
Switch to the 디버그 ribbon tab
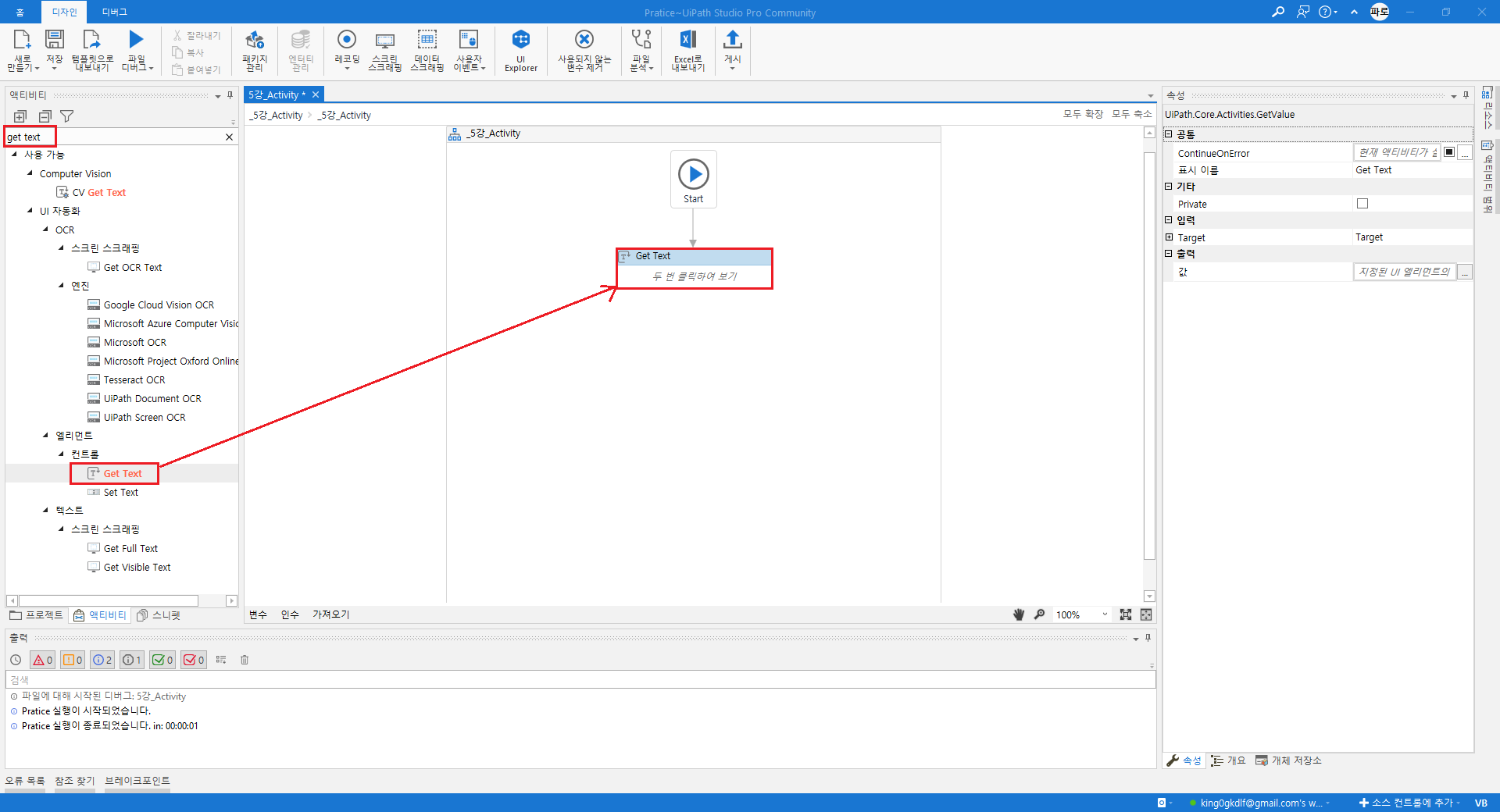click(x=115, y=12)
